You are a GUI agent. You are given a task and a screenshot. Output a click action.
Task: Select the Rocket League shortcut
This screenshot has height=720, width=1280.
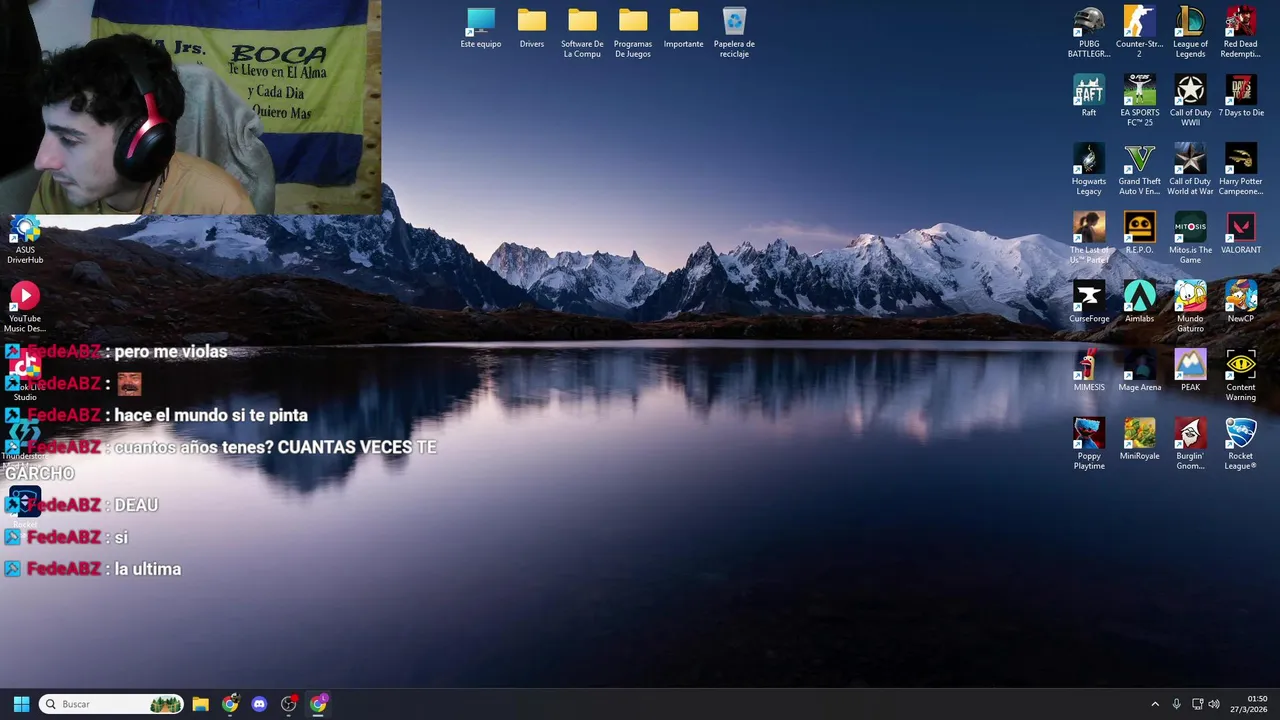(1241, 444)
